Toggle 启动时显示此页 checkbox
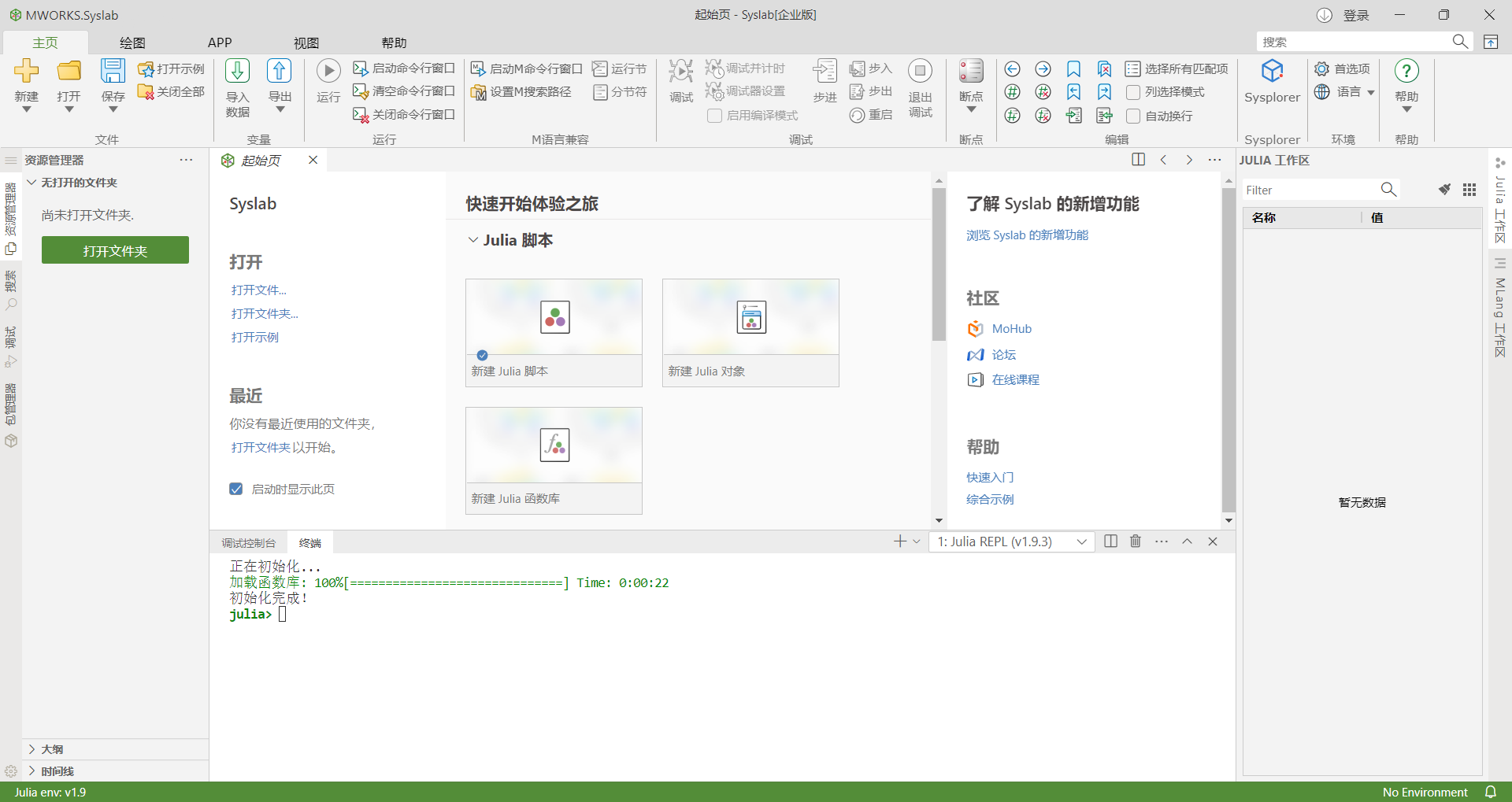Screen dimensions: 1512x802 point(236,490)
